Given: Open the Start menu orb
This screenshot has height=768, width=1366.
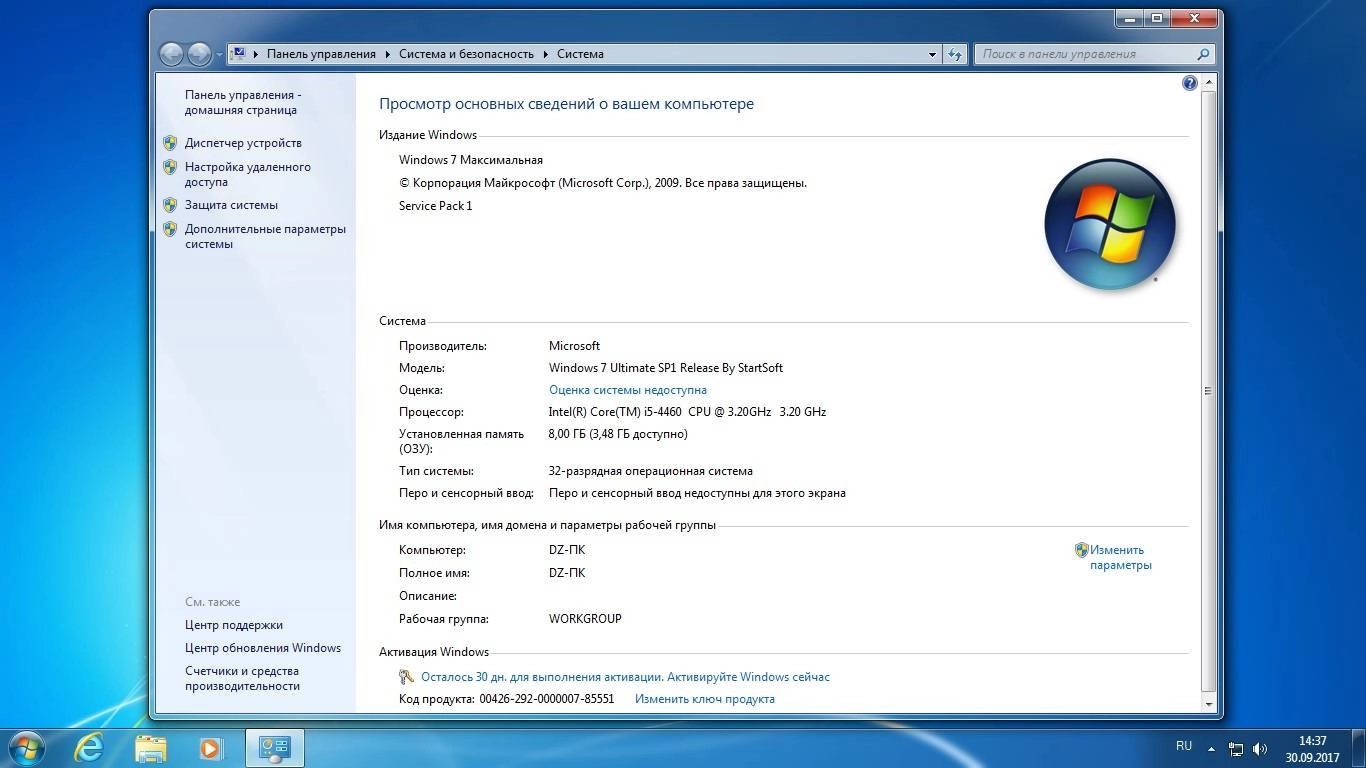Looking at the screenshot, I should coord(26,747).
